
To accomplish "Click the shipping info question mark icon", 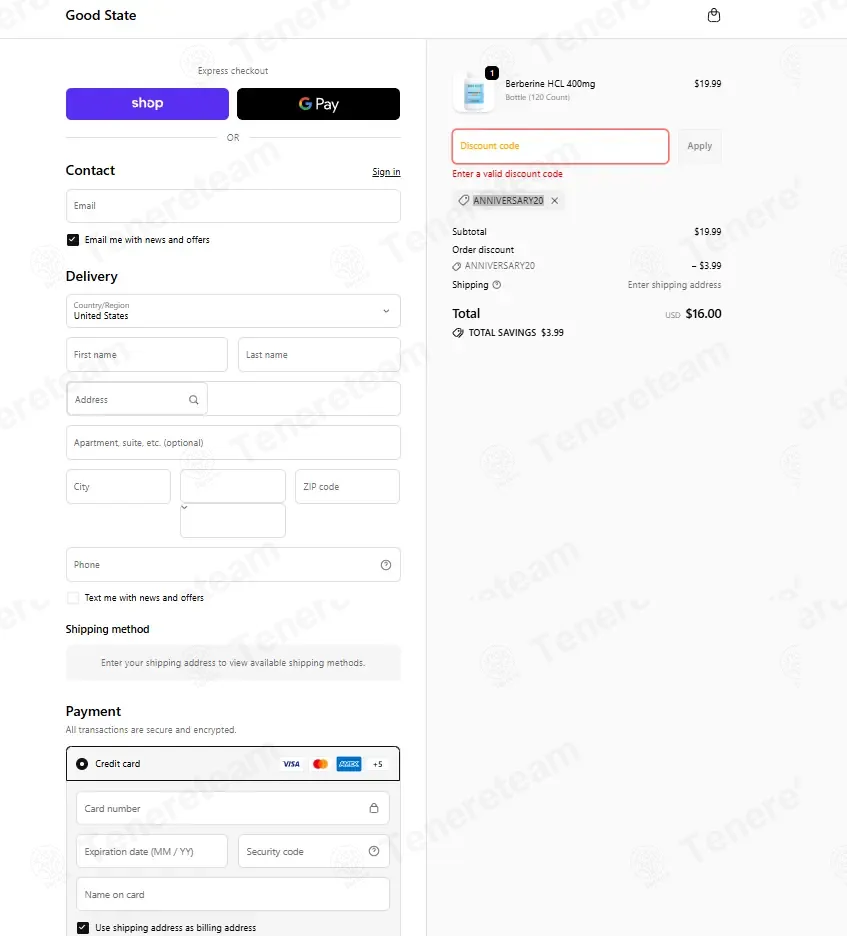I will pyautogui.click(x=497, y=285).
